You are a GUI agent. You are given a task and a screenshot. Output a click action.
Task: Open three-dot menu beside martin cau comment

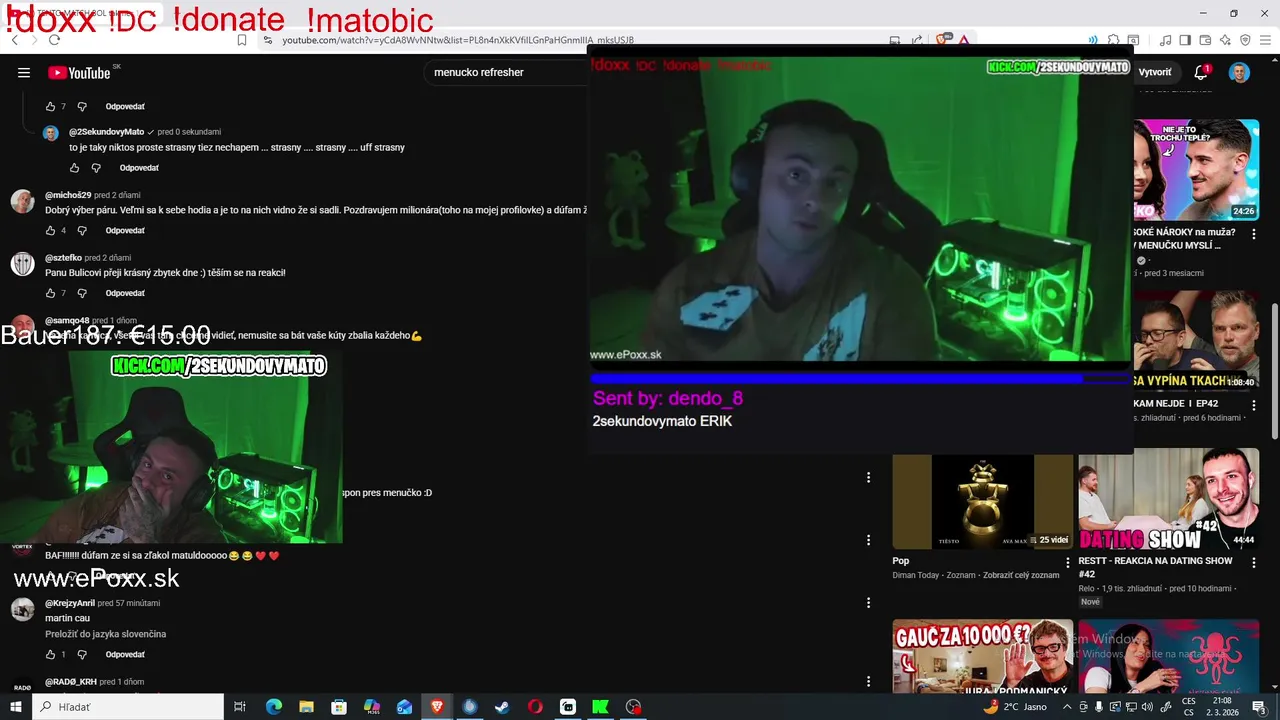(868, 603)
